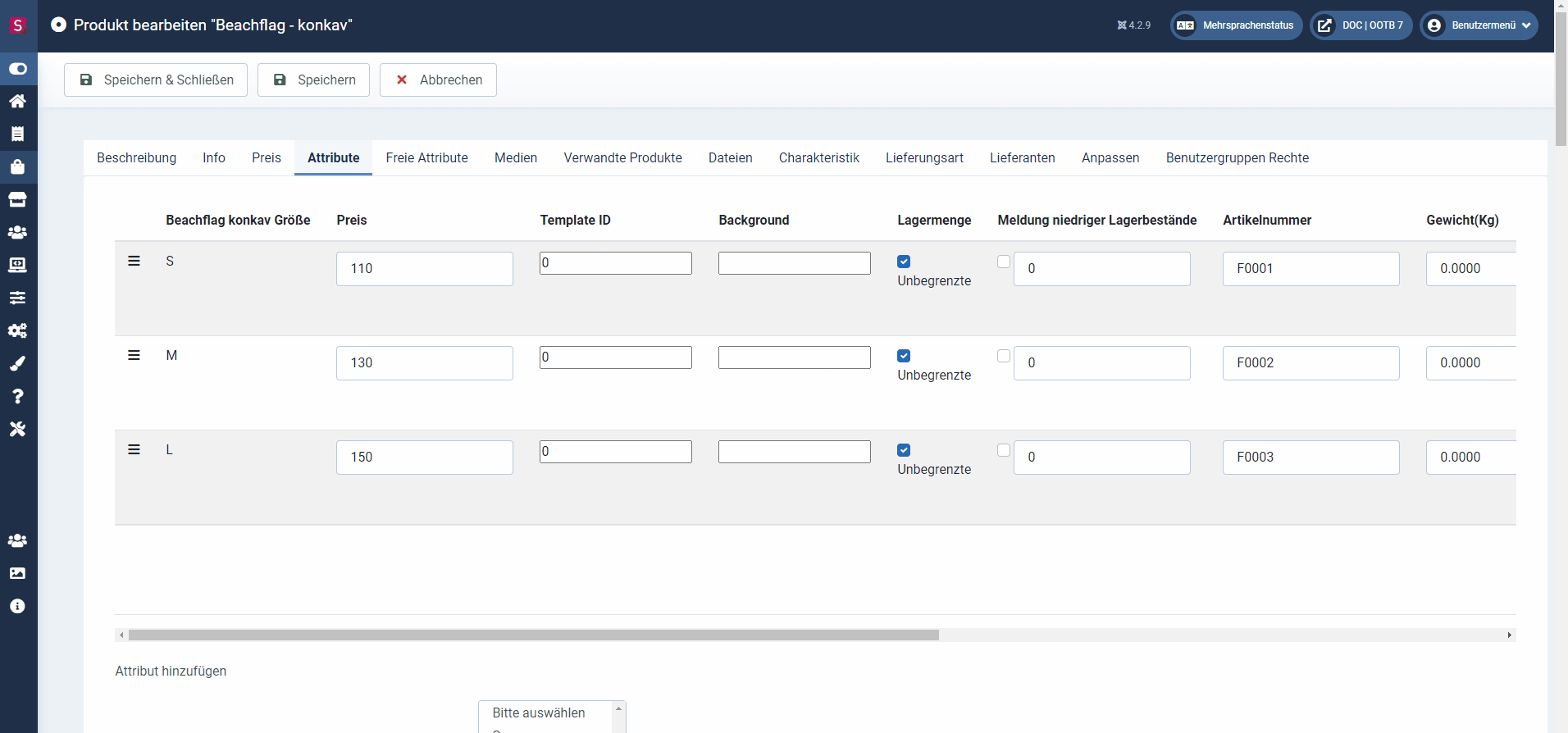This screenshot has height=733, width=1568.
Task: Switch to the Preis tab
Action: [x=267, y=157]
